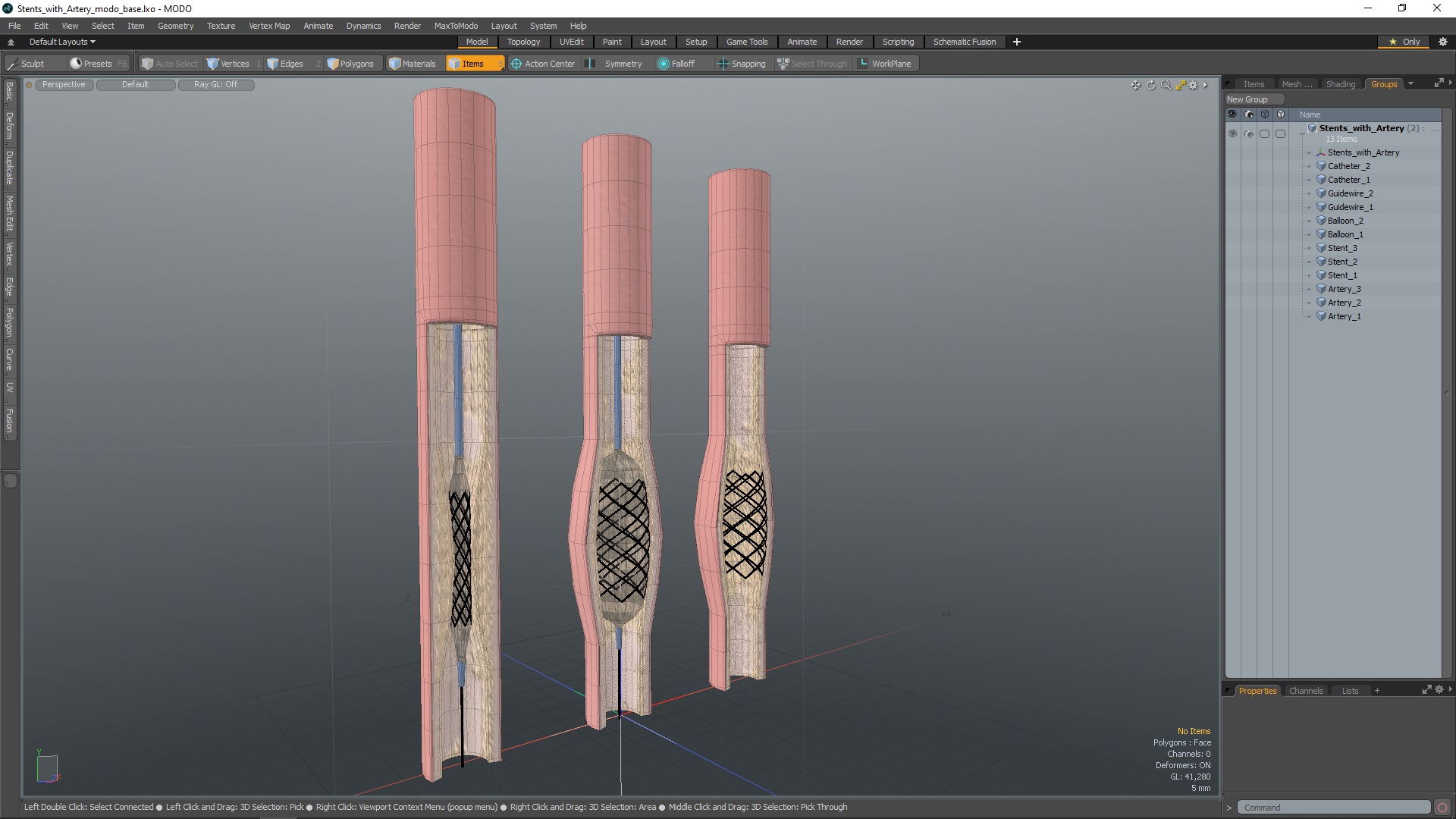Expand the viewport controls arrow
Image resolution: width=1456 pixels, height=819 pixels.
tap(1205, 85)
